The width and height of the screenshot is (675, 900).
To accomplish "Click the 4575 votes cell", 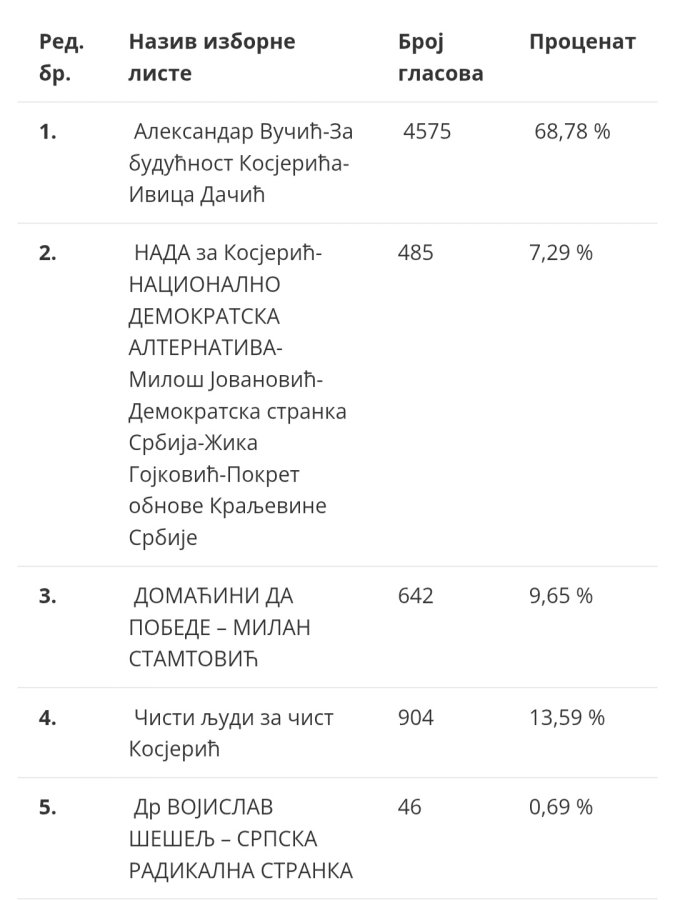I will [x=427, y=131].
